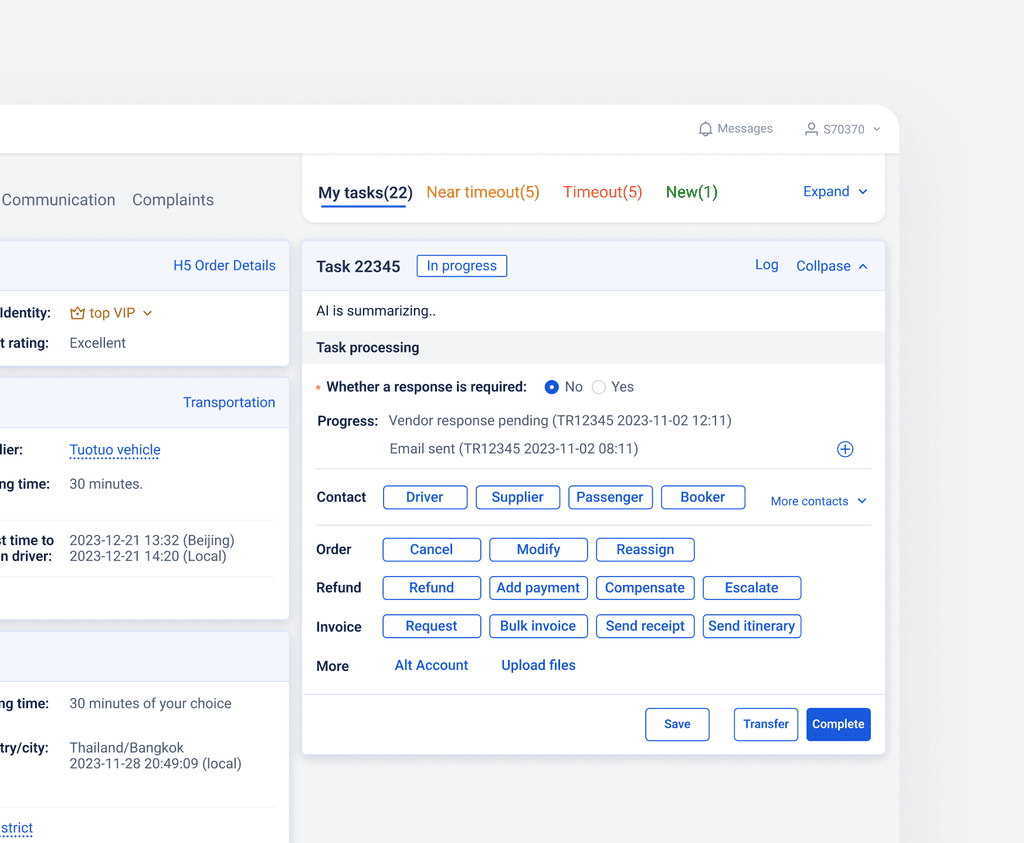
Task: Reassign the order
Action: coord(645,550)
